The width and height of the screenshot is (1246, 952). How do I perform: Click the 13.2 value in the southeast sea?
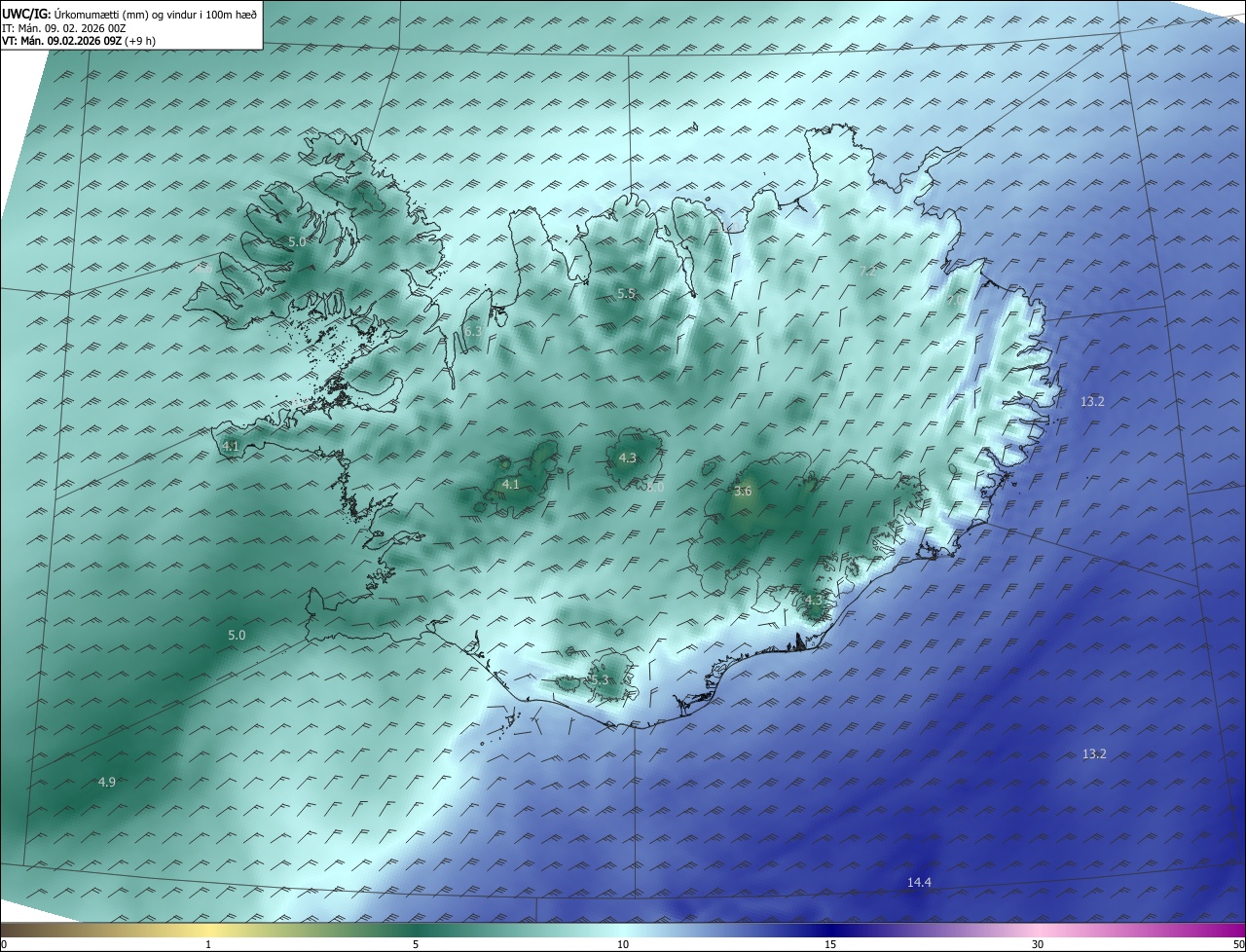[x=1095, y=754]
